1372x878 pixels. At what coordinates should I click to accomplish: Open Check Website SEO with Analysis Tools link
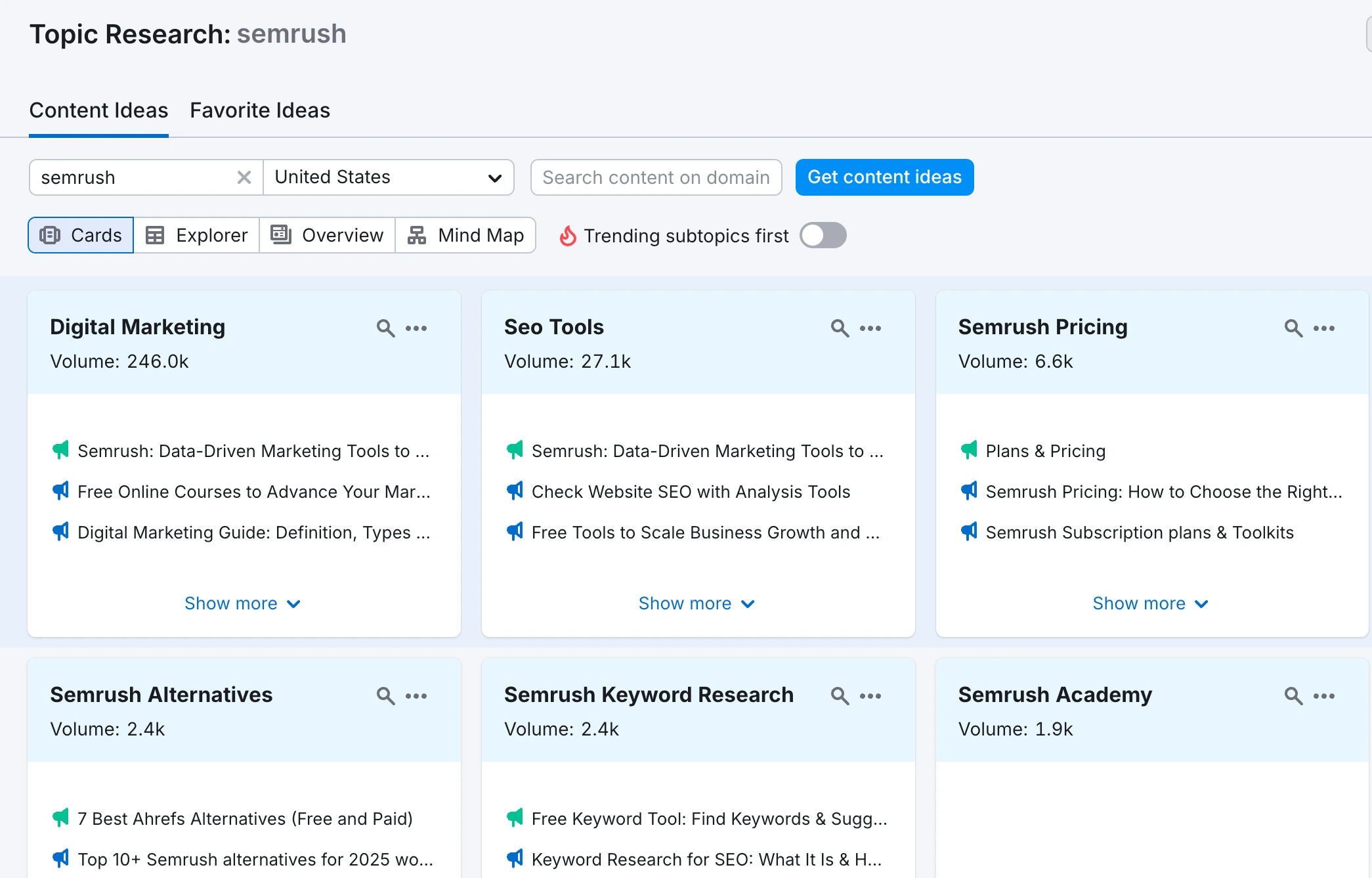(x=691, y=492)
